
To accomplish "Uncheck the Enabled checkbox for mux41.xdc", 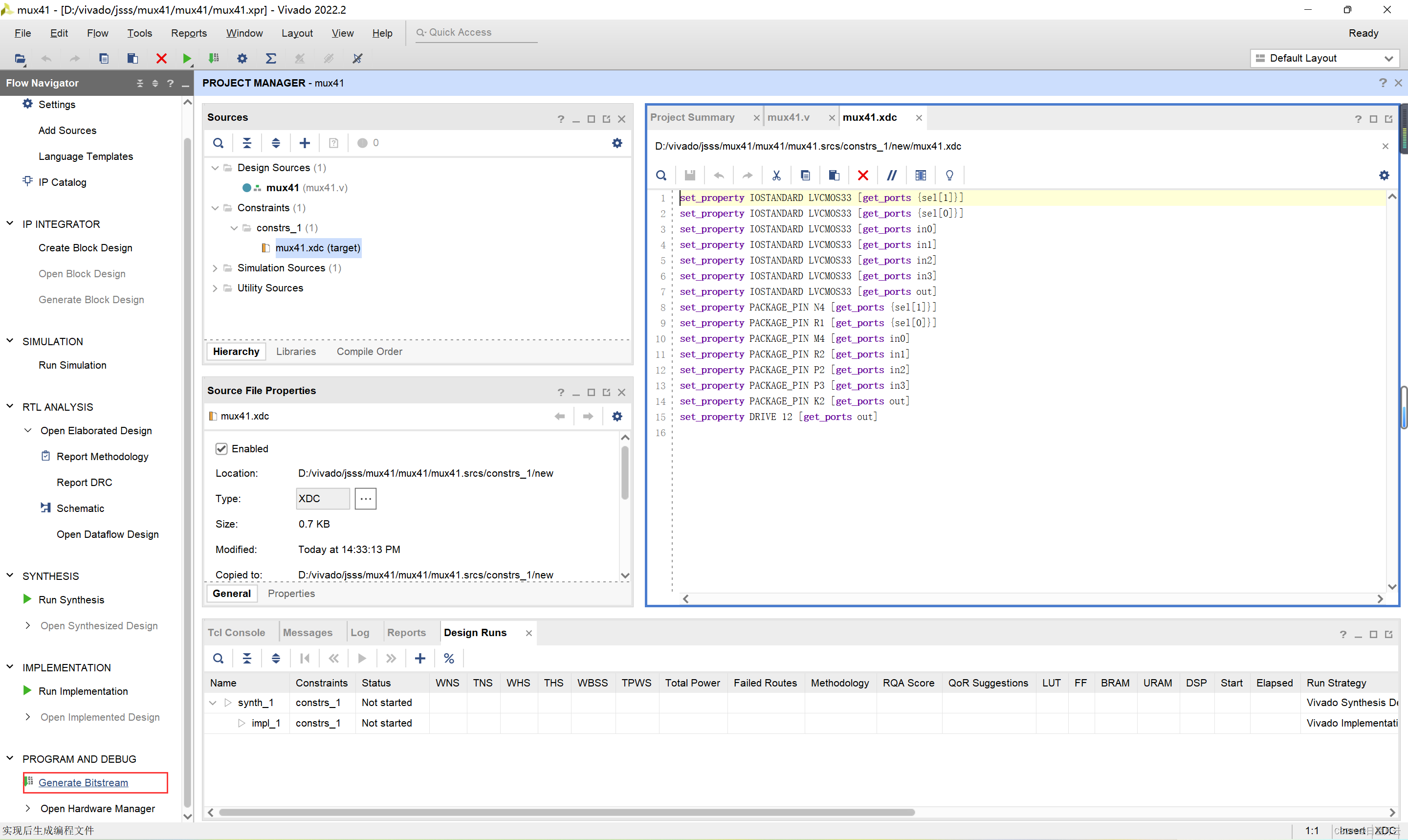I will [221, 449].
